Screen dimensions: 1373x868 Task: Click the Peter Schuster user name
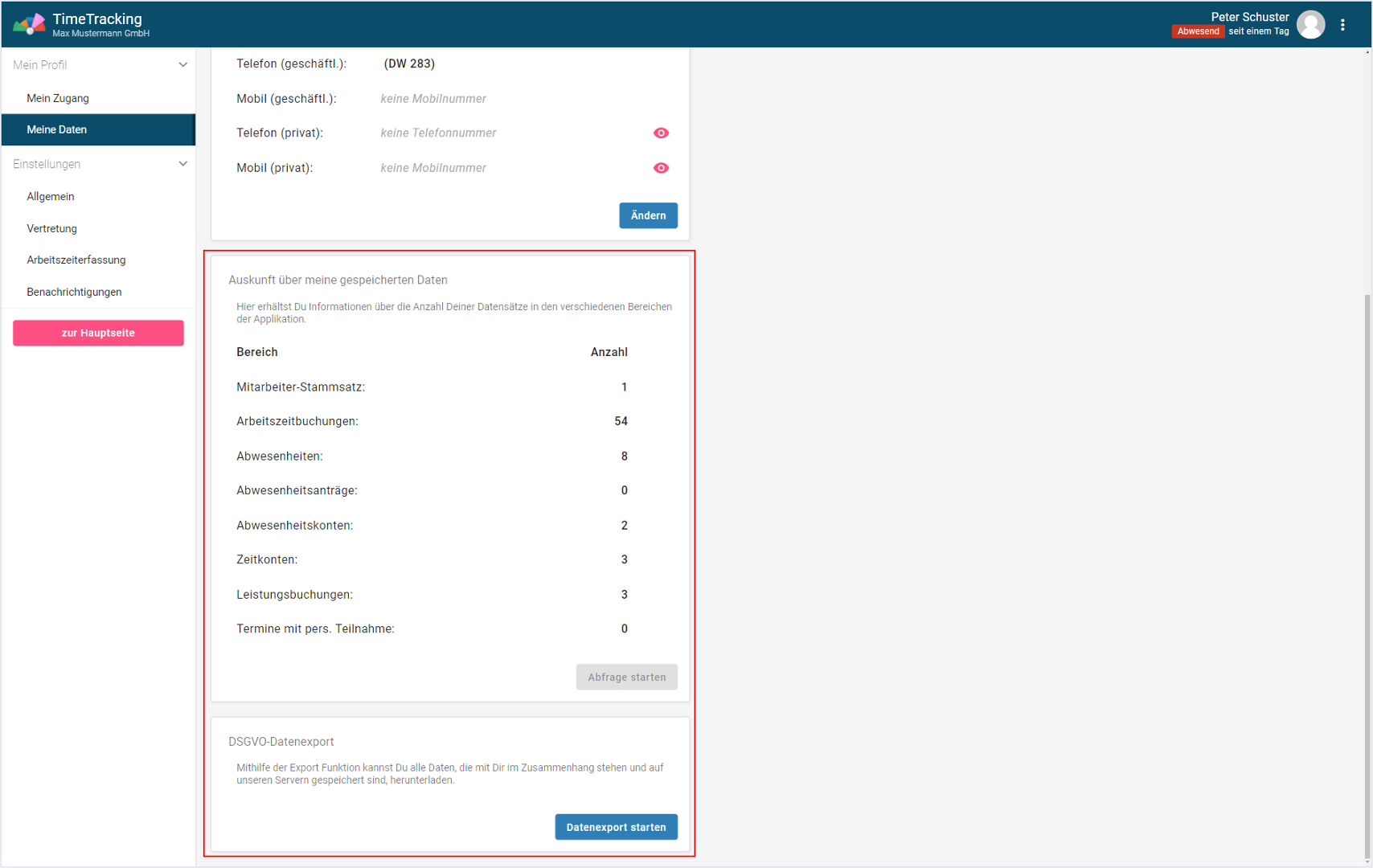pyautogui.click(x=1249, y=17)
